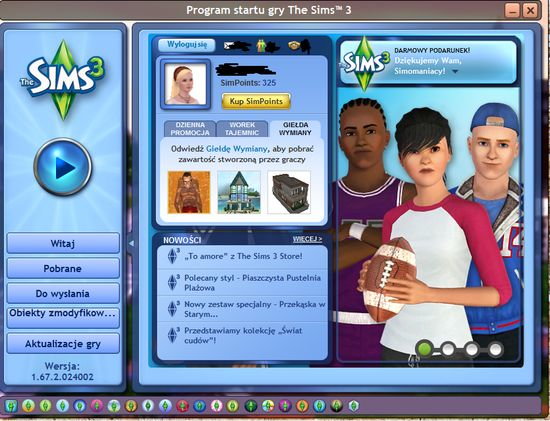
Task: Select the fourth carousel dot
Action: 495,349
